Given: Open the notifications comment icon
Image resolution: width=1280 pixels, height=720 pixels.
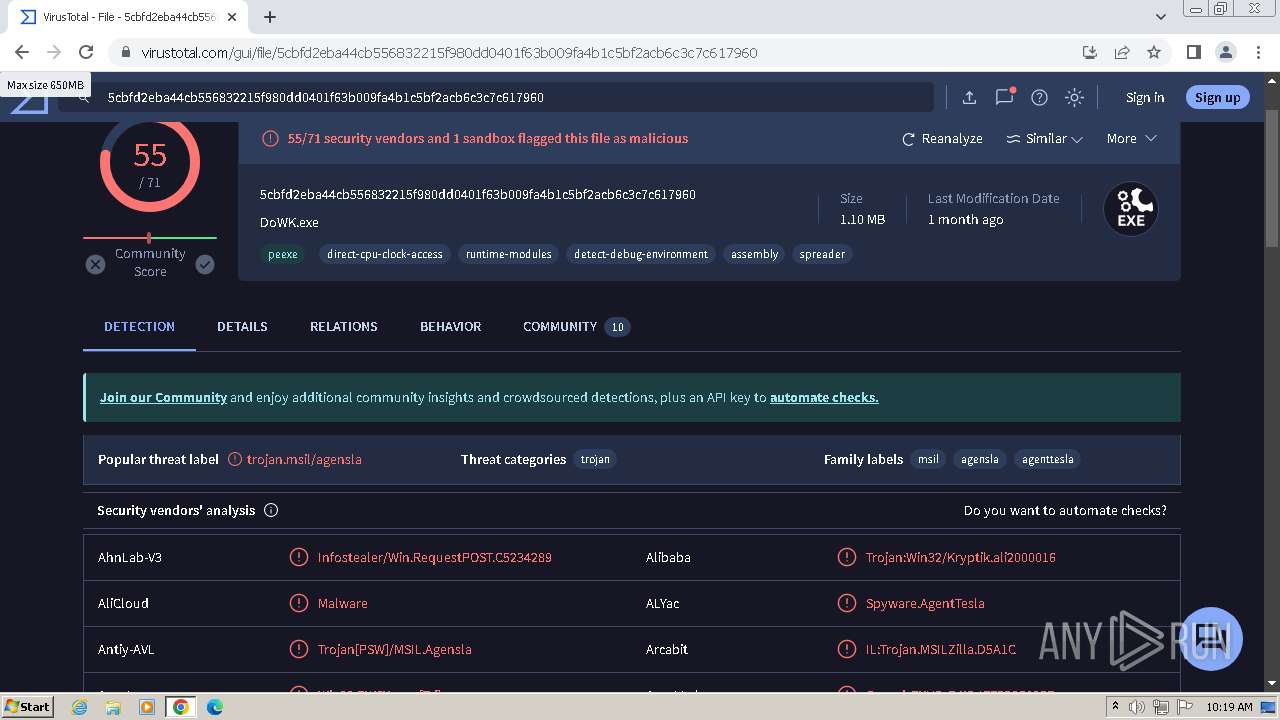Looking at the screenshot, I should tap(1005, 97).
